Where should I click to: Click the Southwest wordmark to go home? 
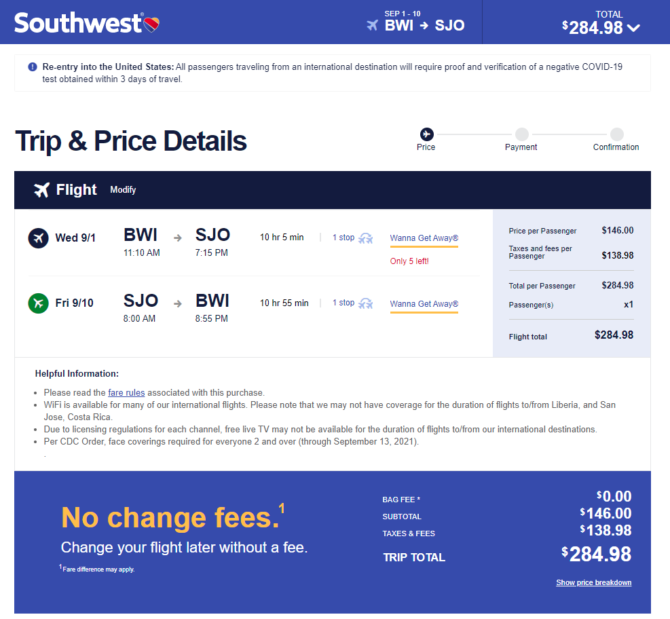pos(78,23)
